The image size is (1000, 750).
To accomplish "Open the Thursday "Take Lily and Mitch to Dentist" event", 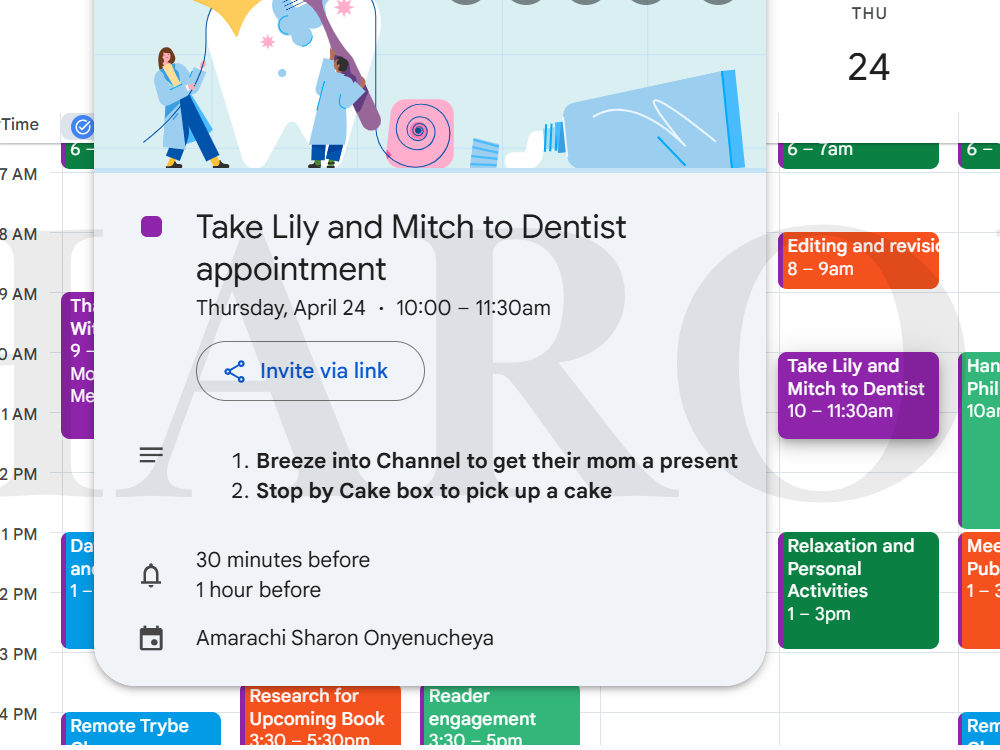I will tap(858, 395).
